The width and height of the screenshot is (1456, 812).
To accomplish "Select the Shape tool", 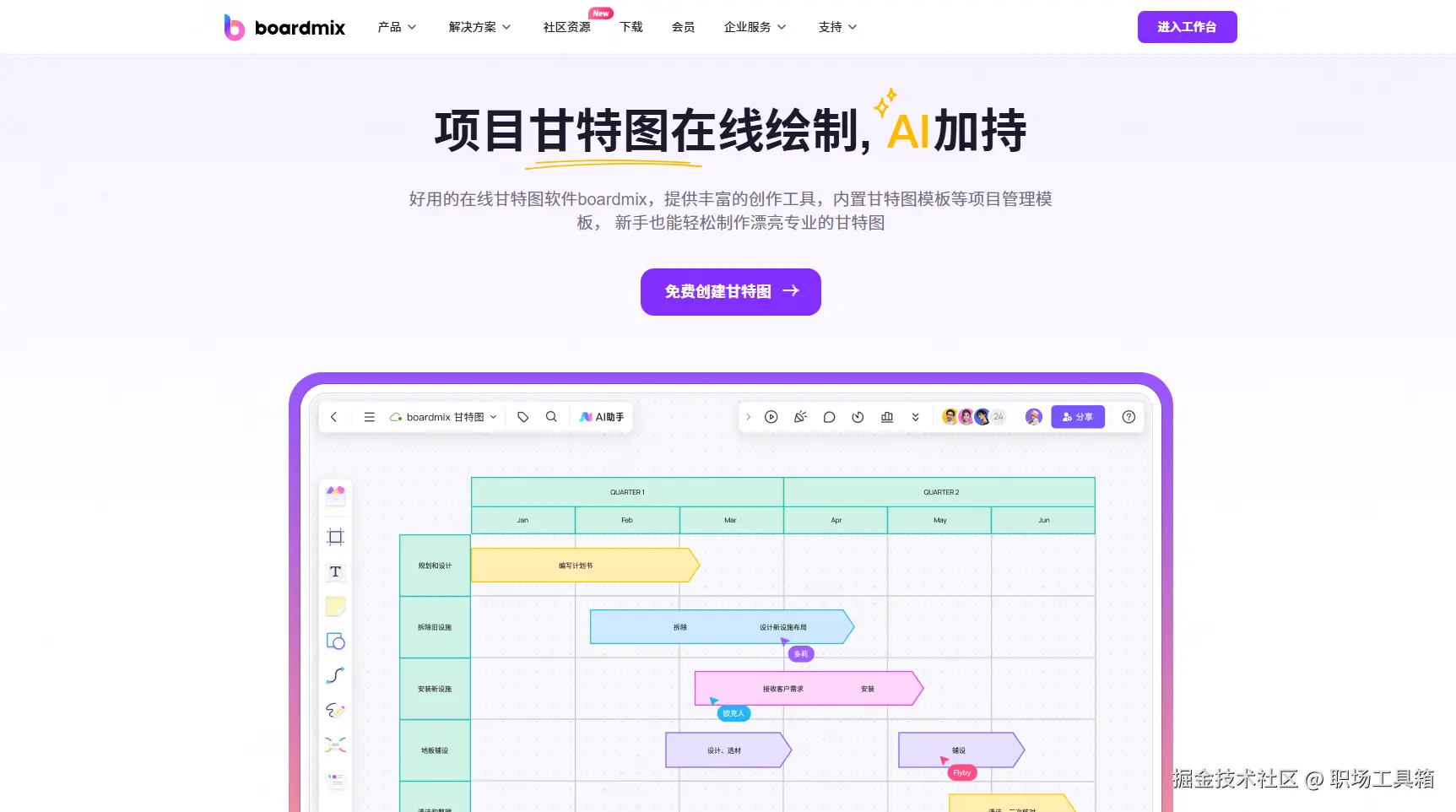I will click(336, 641).
